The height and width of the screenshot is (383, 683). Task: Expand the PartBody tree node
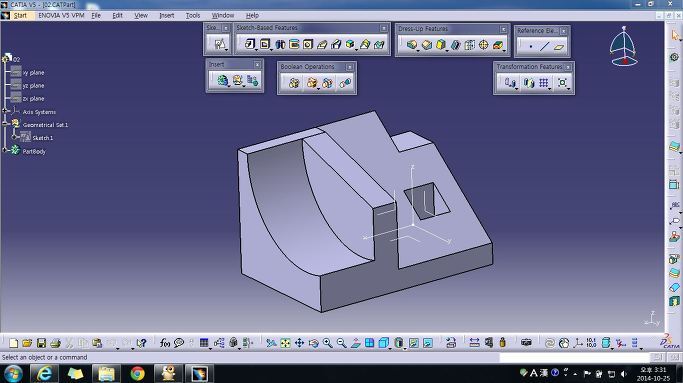coord(5,150)
